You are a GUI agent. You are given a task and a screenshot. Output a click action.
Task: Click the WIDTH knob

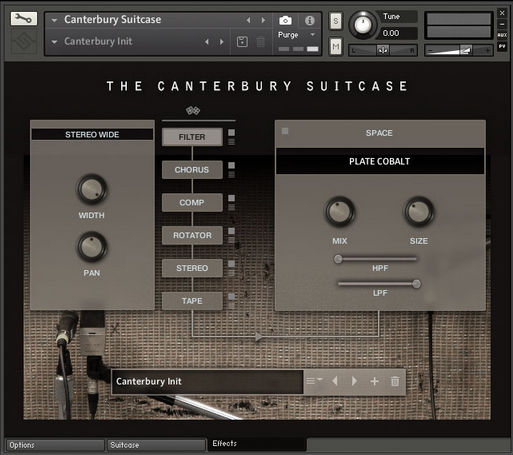click(92, 189)
